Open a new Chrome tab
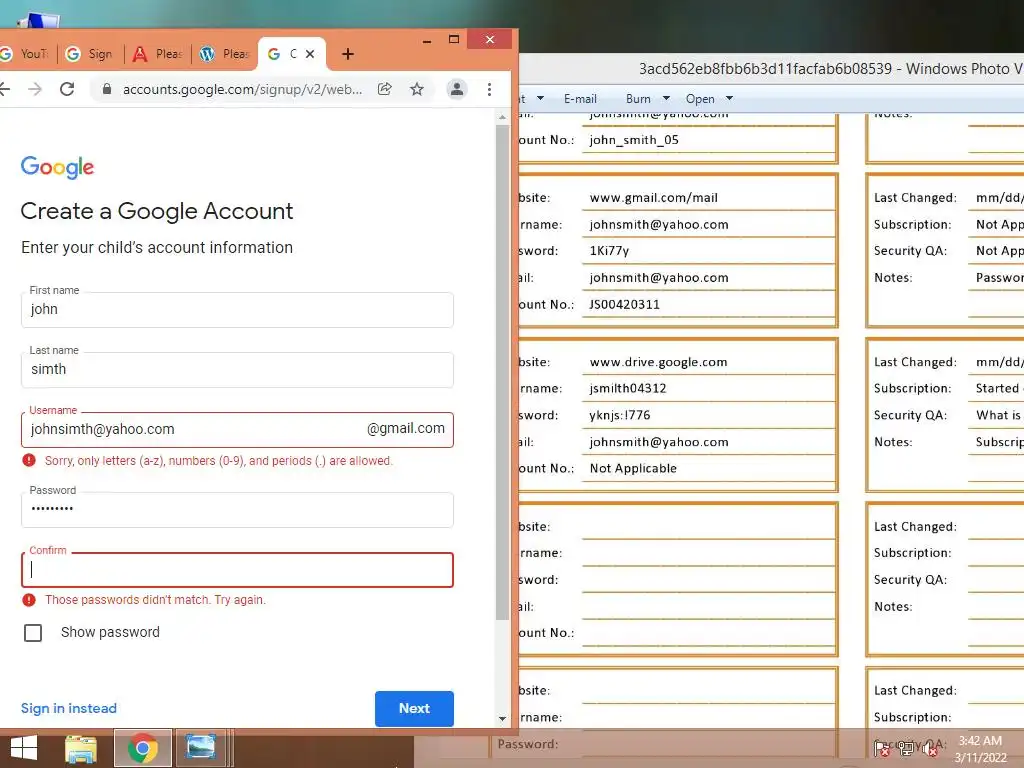The width and height of the screenshot is (1024, 768). pos(347,54)
